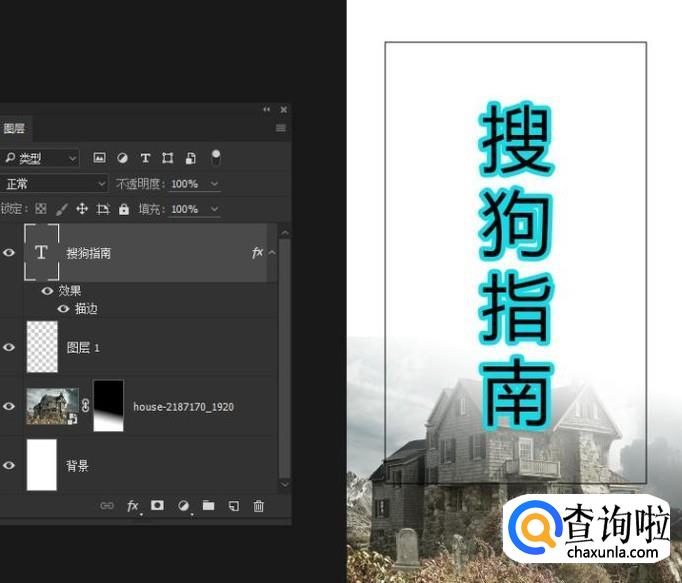Hide house-2187170_1920 layer

(9, 406)
